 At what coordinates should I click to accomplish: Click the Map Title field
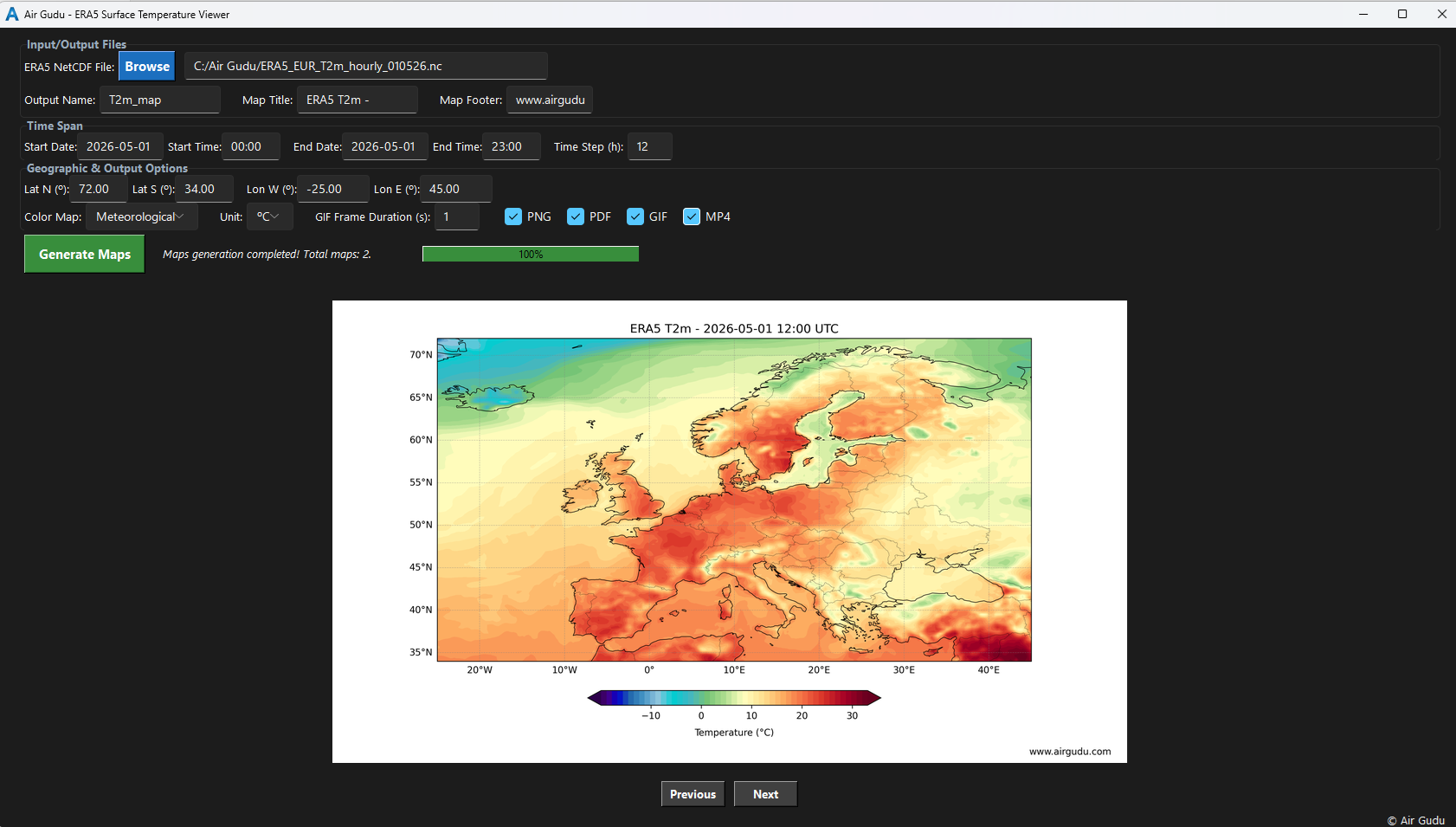tap(358, 100)
